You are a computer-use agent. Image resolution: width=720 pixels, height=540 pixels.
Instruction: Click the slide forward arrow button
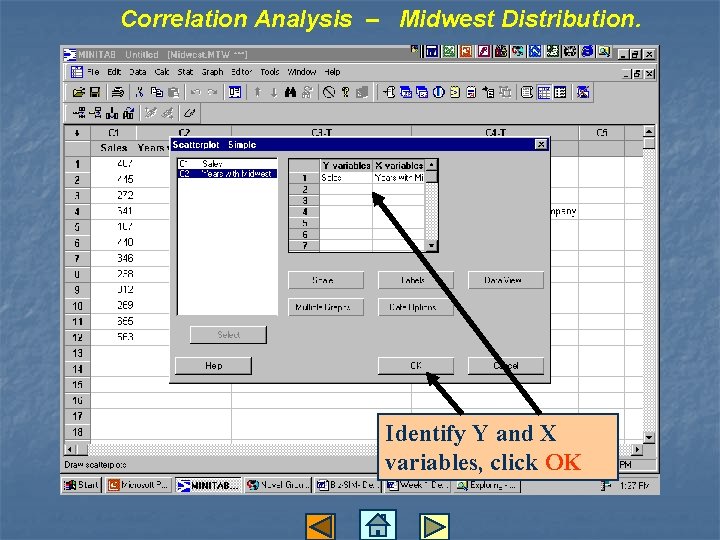pyautogui.click(x=434, y=526)
